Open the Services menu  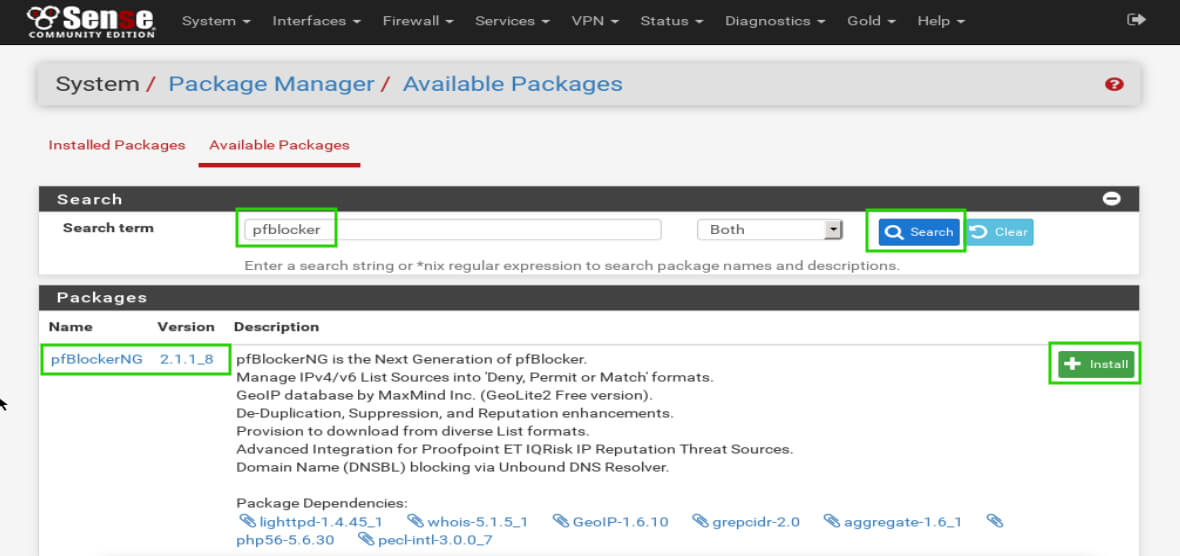pyautogui.click(x=512, y=21)
